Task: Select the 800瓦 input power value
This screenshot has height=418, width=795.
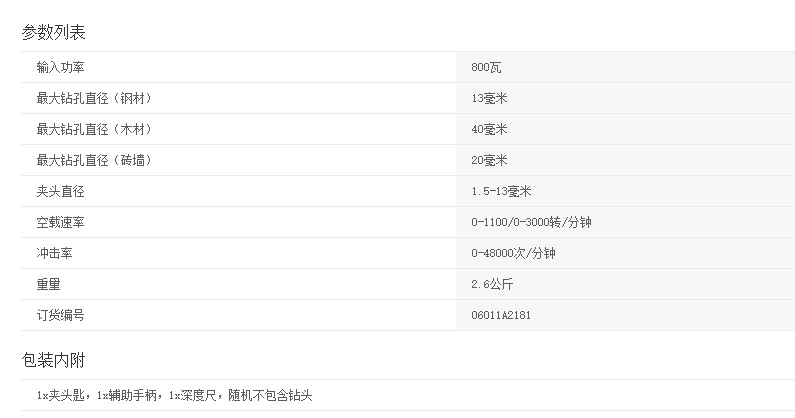Action: 487,67
